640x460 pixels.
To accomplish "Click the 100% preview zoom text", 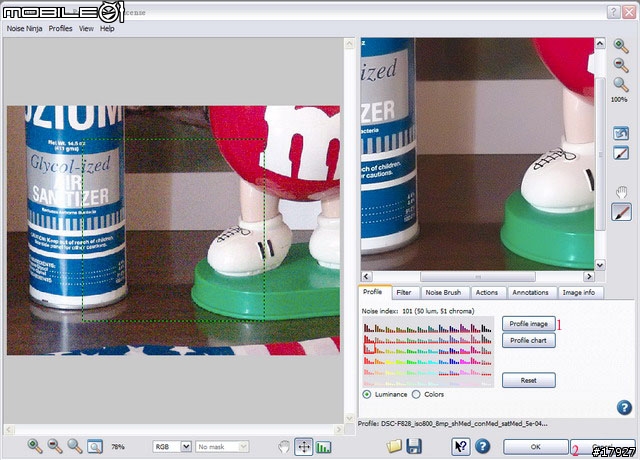I will [x=619, y=100].
